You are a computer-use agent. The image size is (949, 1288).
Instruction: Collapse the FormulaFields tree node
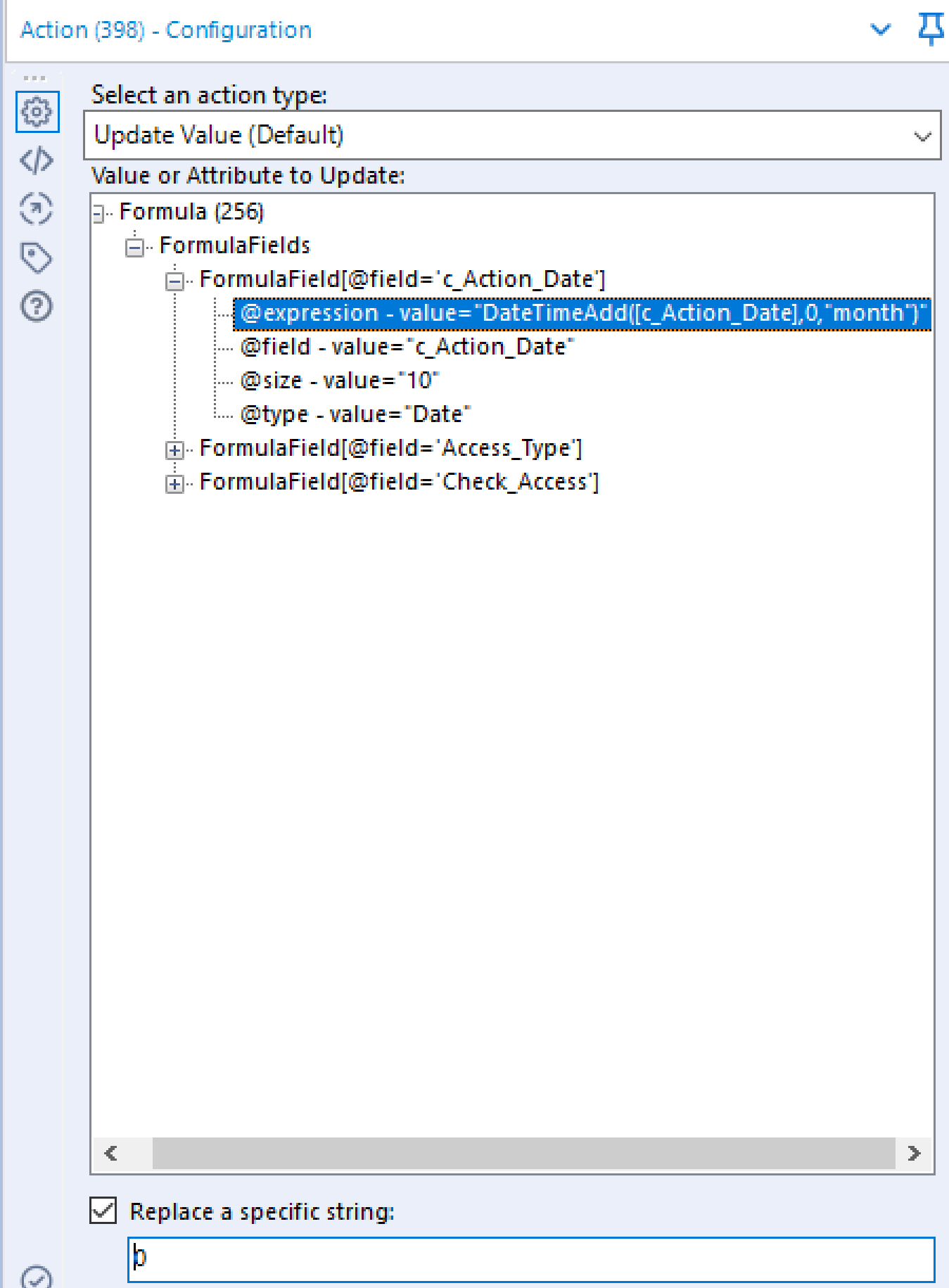click(x=134, y=247)
